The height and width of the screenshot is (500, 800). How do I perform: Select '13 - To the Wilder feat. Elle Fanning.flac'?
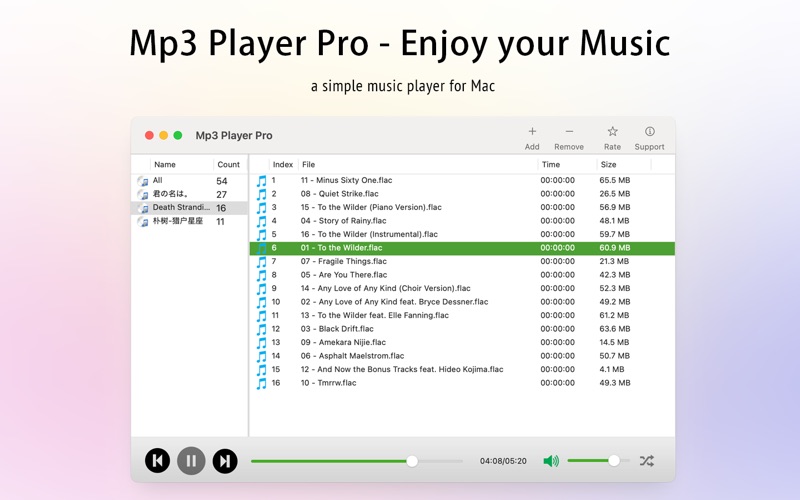tap(374, 315)
